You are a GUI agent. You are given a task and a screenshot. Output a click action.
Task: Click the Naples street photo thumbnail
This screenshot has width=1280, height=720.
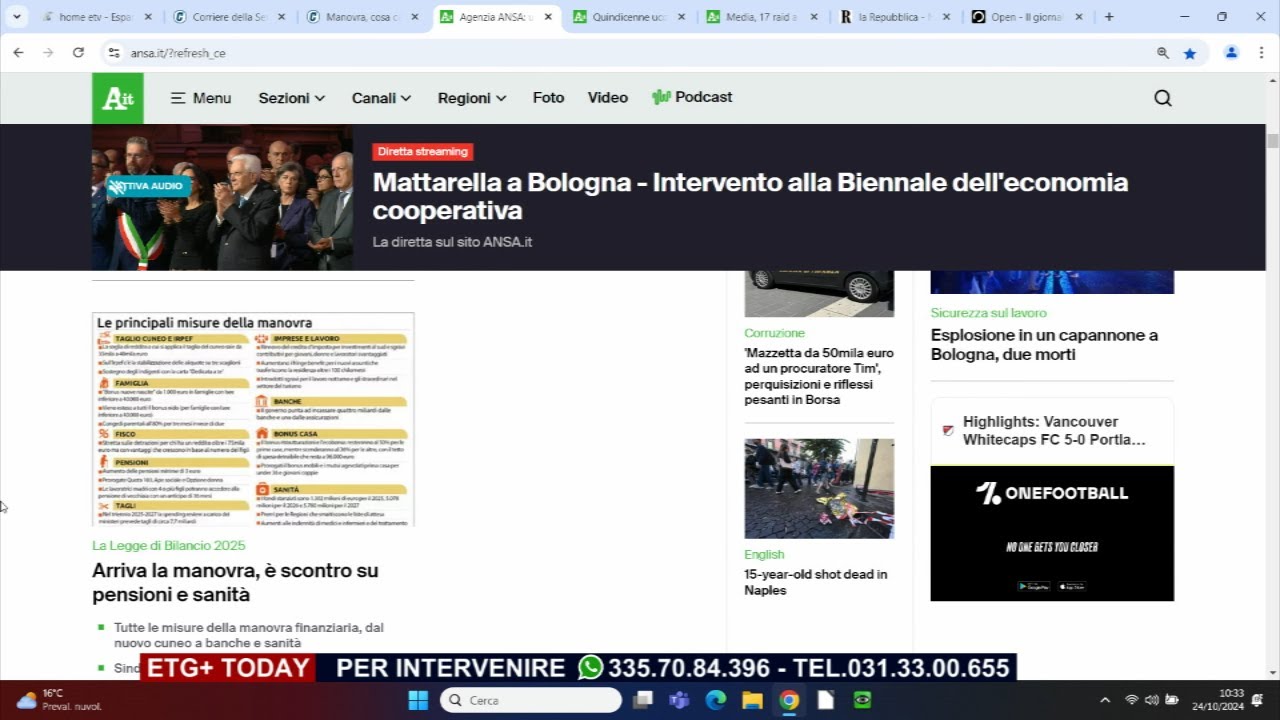click(x=819, y=488)
